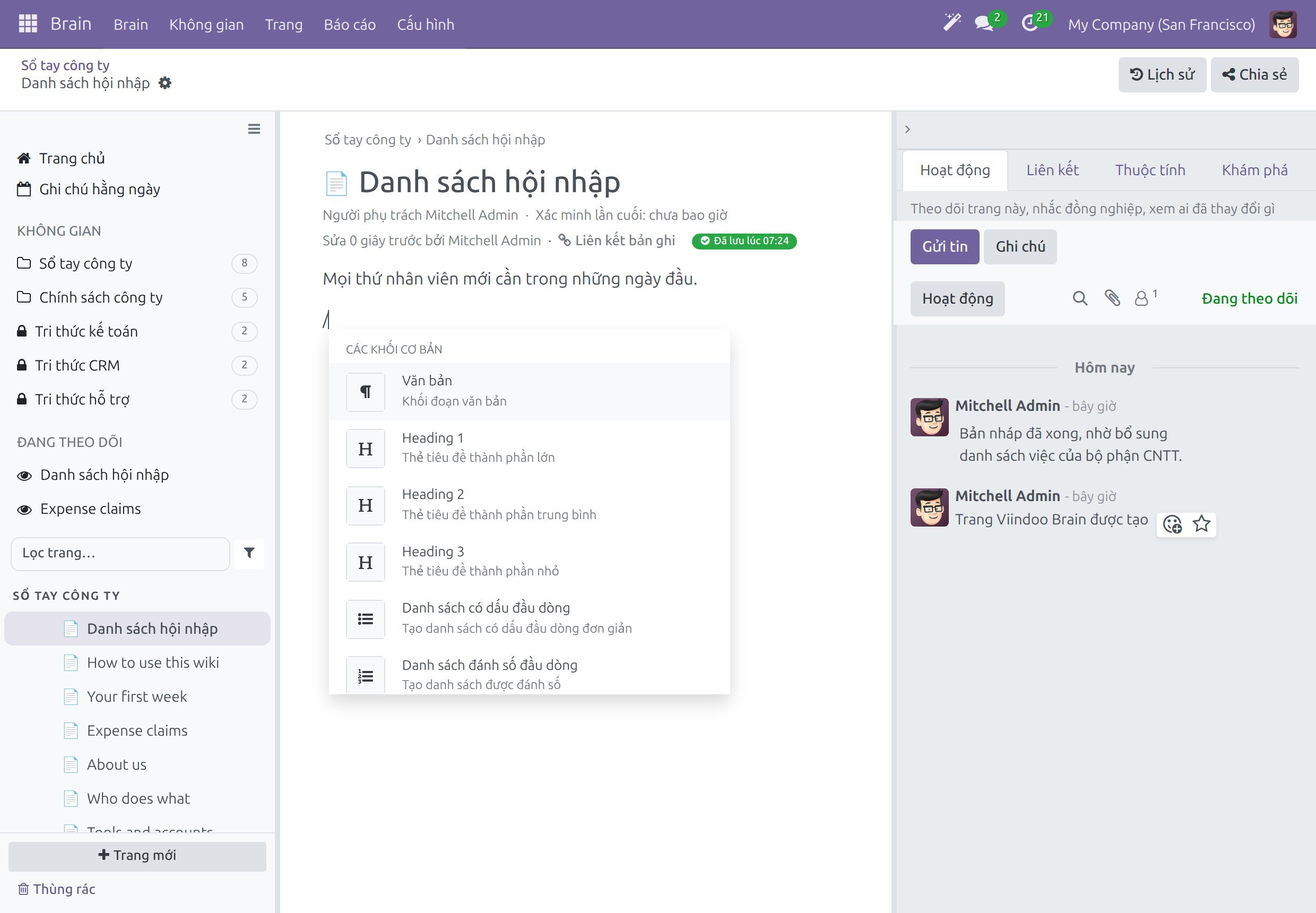Select the Heading 1 block option

529,448
